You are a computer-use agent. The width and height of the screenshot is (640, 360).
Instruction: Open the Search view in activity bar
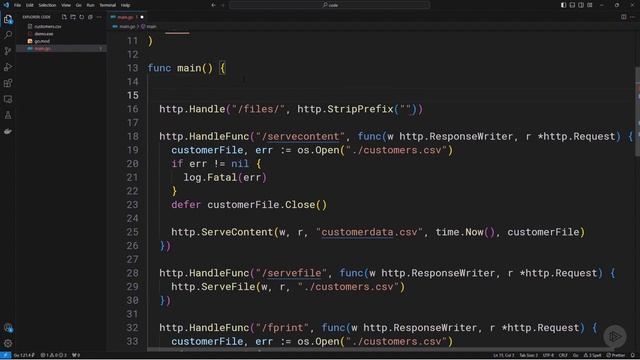coord(8,35)
